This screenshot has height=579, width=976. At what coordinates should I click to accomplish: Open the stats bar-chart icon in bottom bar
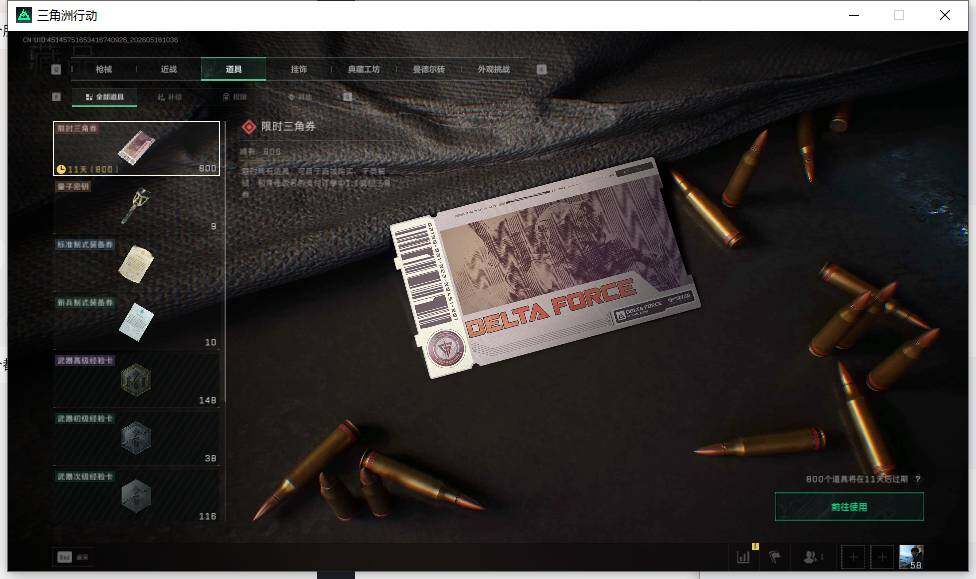click(x=743, y=557)
